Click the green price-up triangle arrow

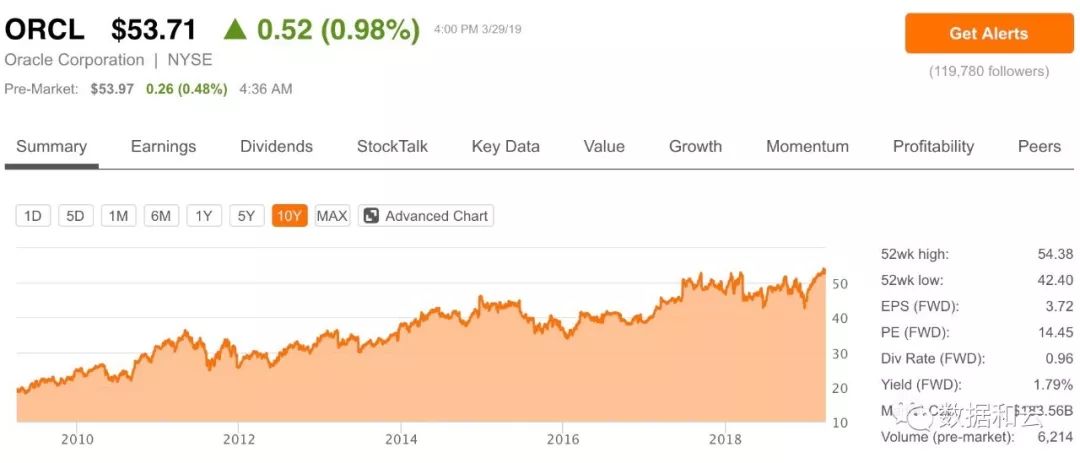pos(235,30)
